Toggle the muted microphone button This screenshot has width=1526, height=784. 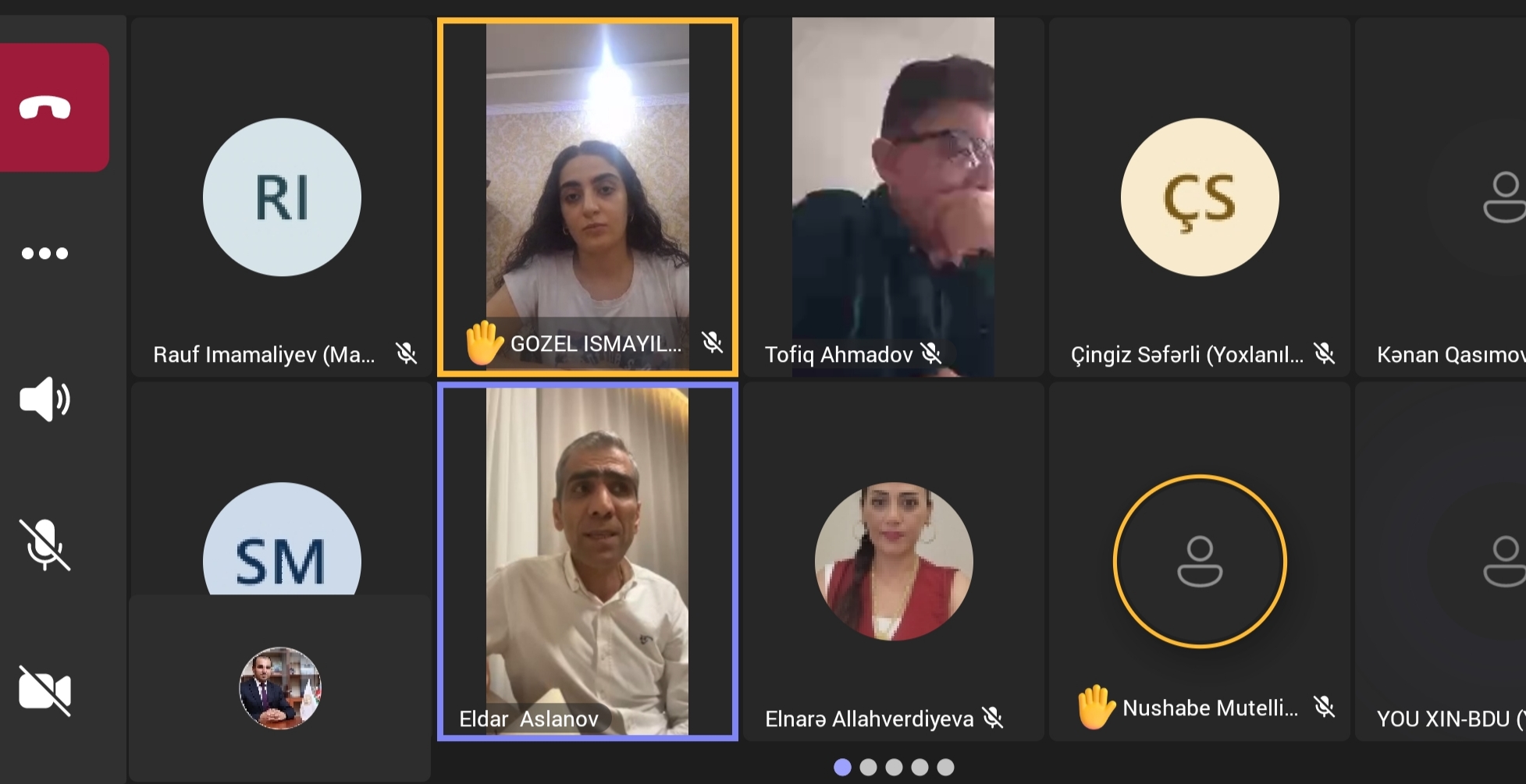pos(44,545)
